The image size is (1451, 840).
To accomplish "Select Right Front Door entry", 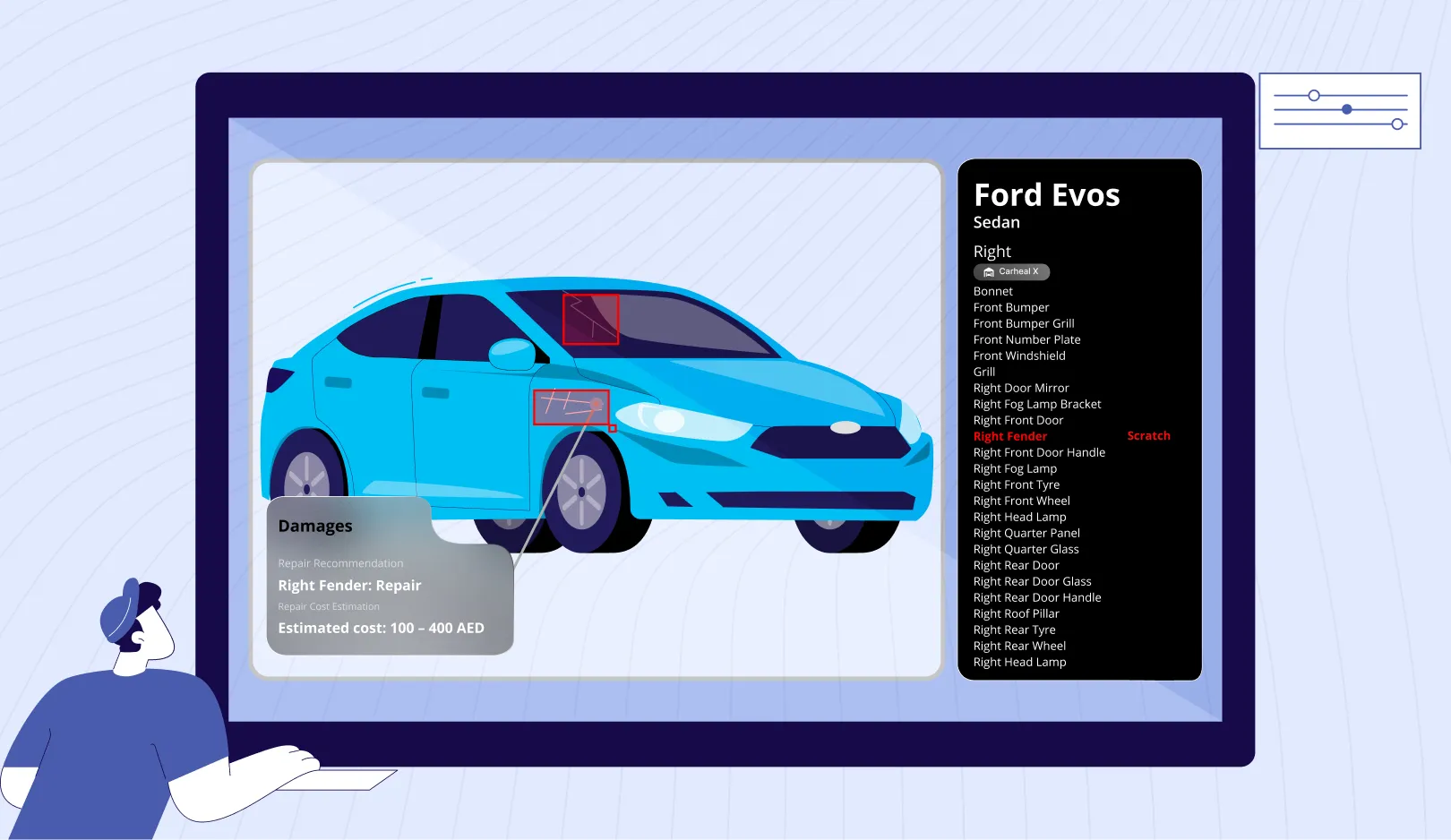I will pos(1018,420).
